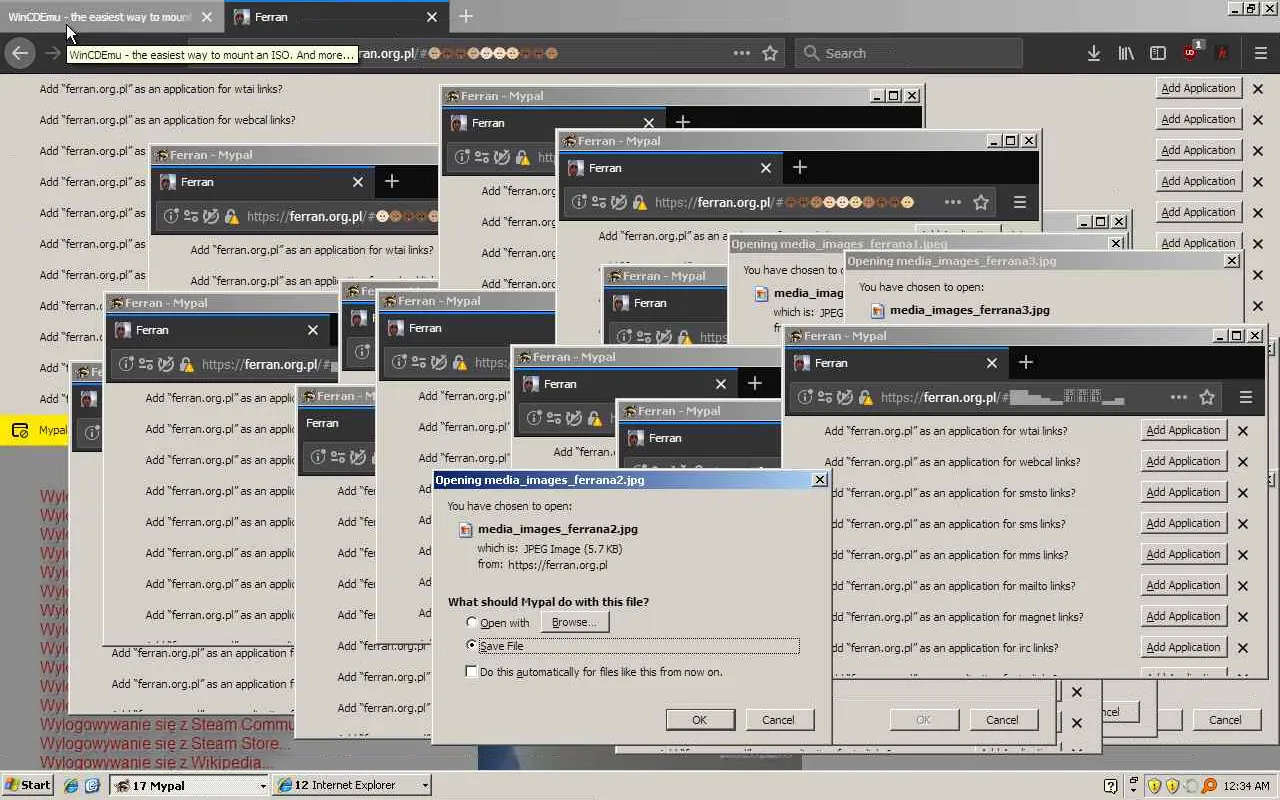The height and width of the screenshot is (800, 1280).
Task: Enable Do this automatically for files checkbox
Action: click(472, 672)
